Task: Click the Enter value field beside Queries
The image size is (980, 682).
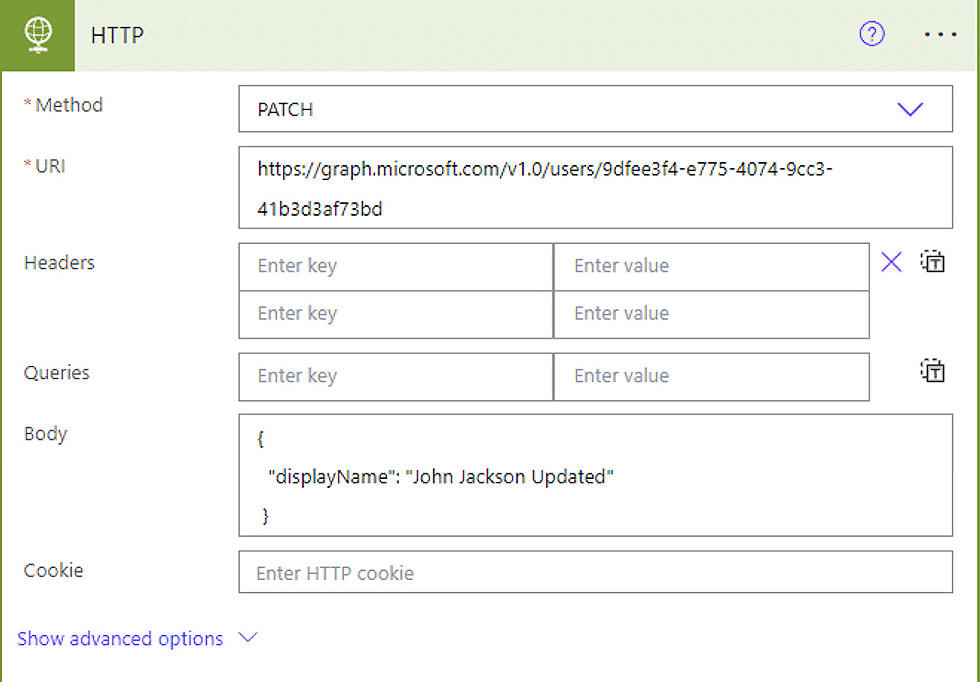Action: click(711, 377)
